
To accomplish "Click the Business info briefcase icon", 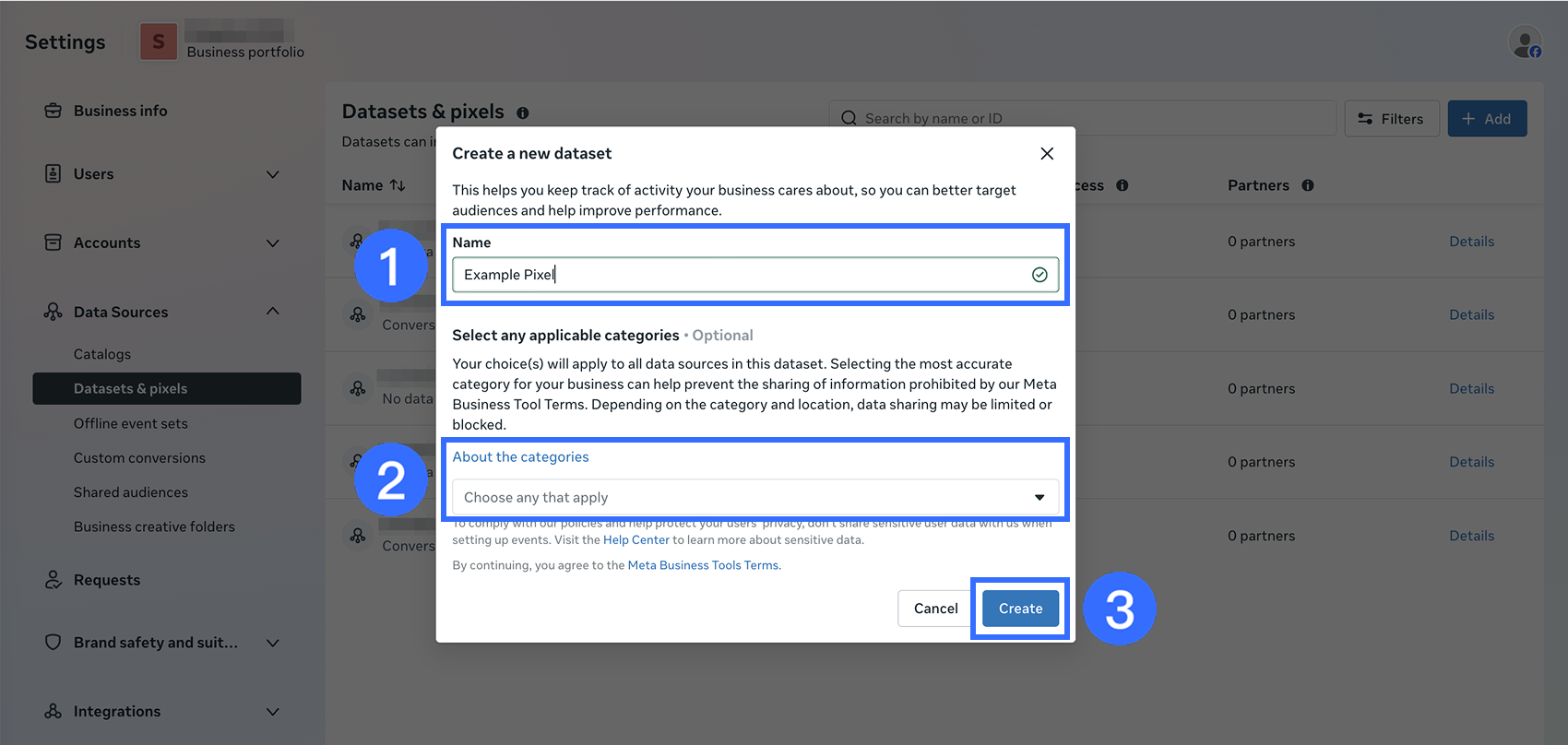I will click(x=53, y=111).
